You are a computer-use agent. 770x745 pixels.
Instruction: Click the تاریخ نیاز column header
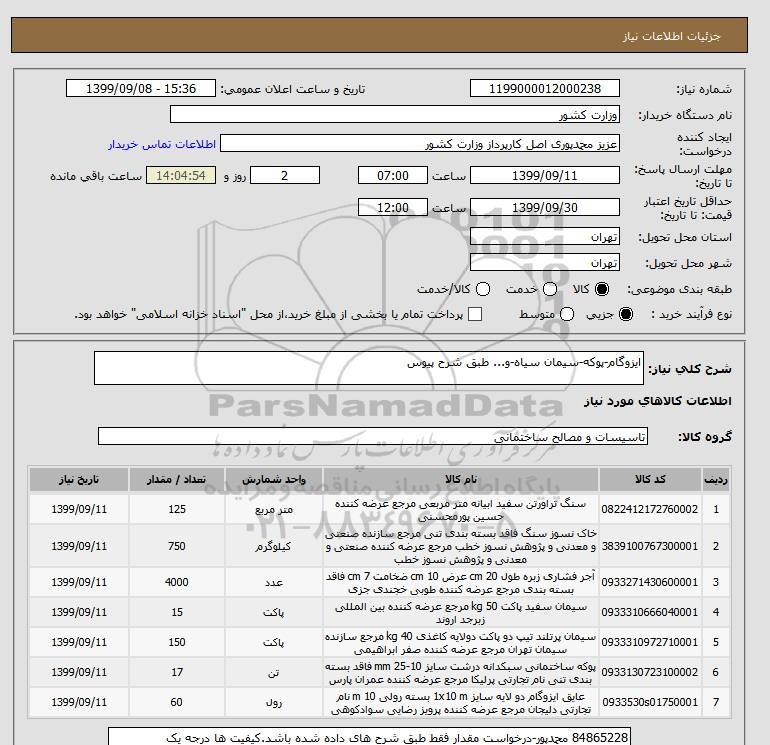pyautogui.click(x=79, y=479)
